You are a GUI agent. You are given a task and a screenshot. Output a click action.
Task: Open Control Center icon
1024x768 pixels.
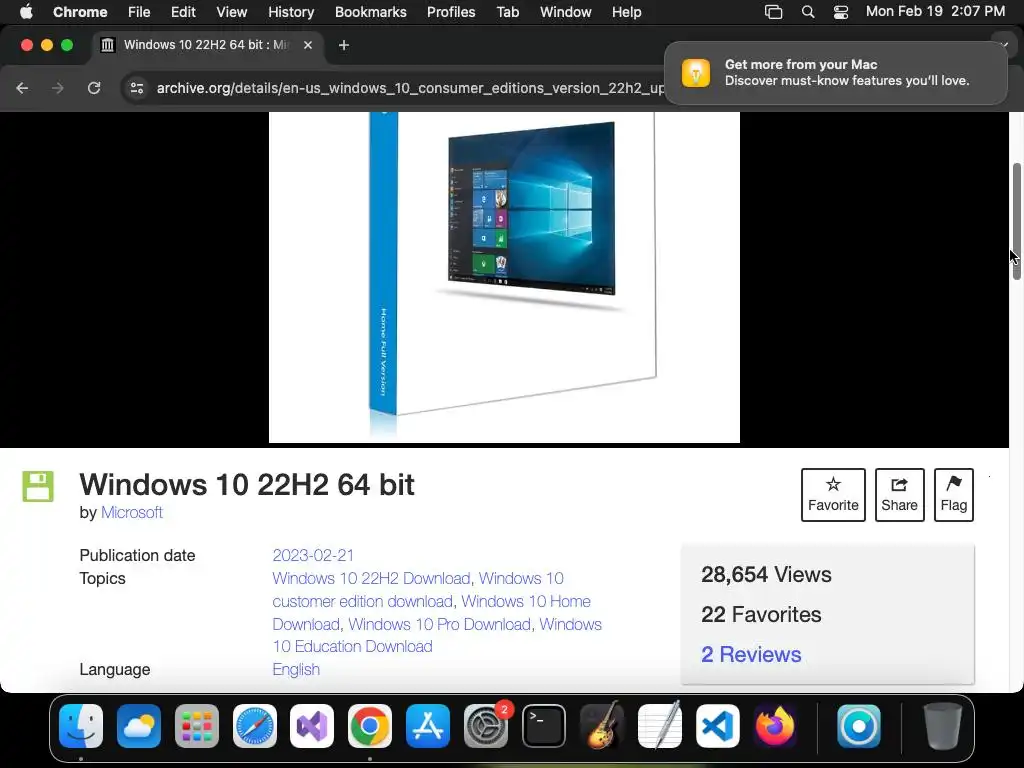[x=840, y=12]
